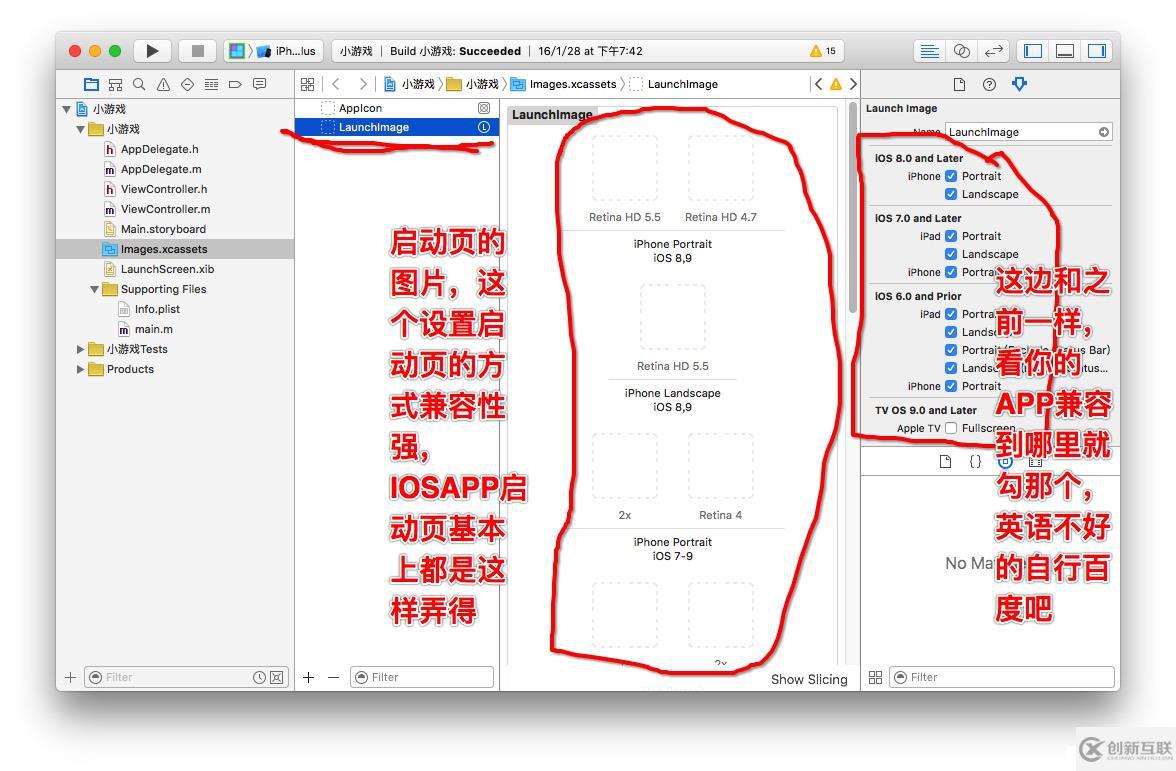Uncheck iOS 8.0 iPhone Landscape checkbox
Viewport: 1176px width, 771px height.
951,194
